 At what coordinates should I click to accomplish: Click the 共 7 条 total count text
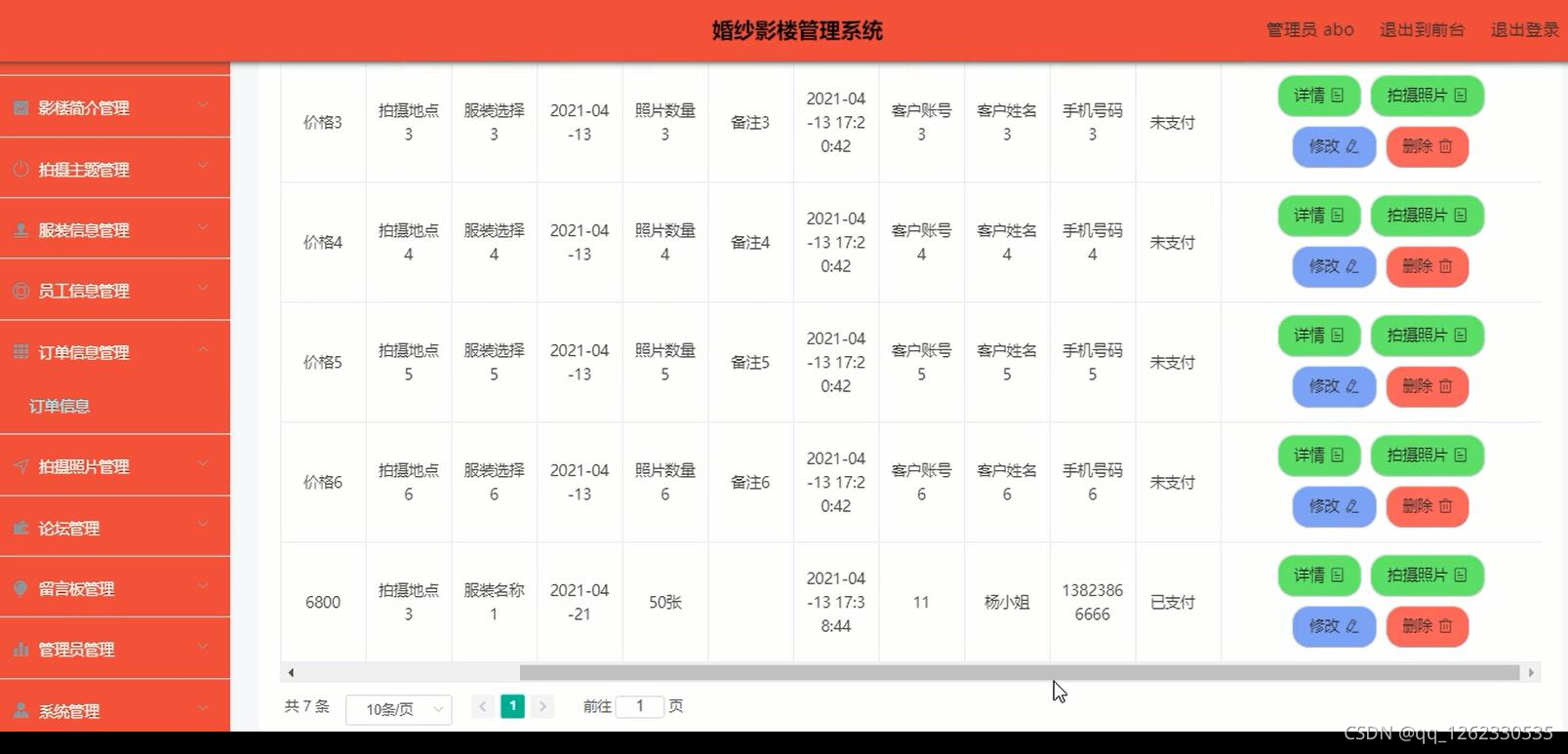[x=307, y=706]
